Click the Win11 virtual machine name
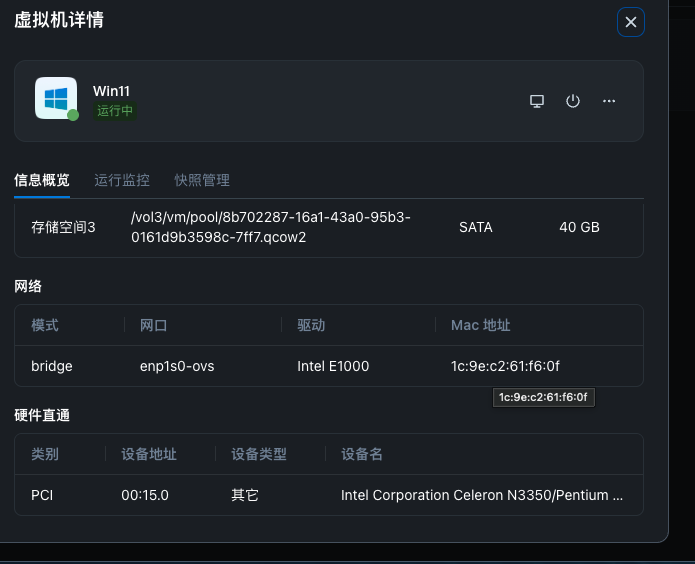 click(x=111, y=91)
